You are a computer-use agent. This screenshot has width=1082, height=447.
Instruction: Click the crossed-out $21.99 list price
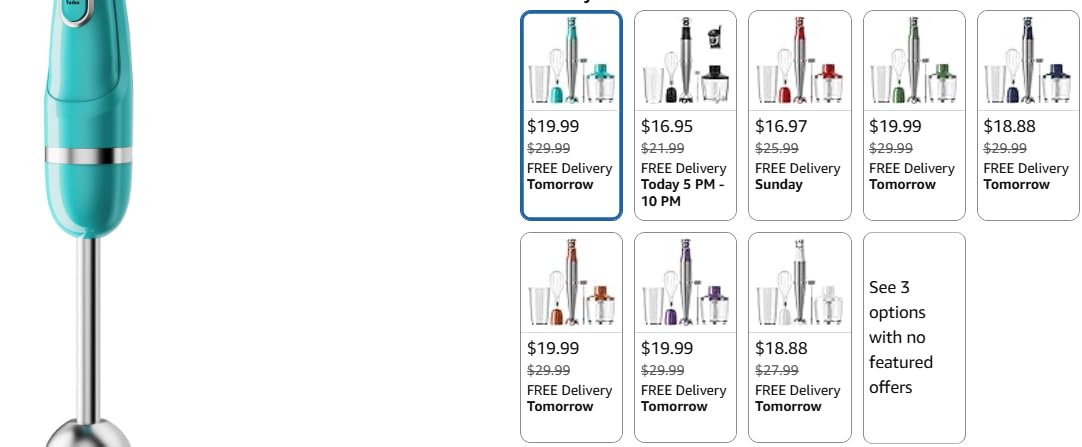(x=662, y=148)
